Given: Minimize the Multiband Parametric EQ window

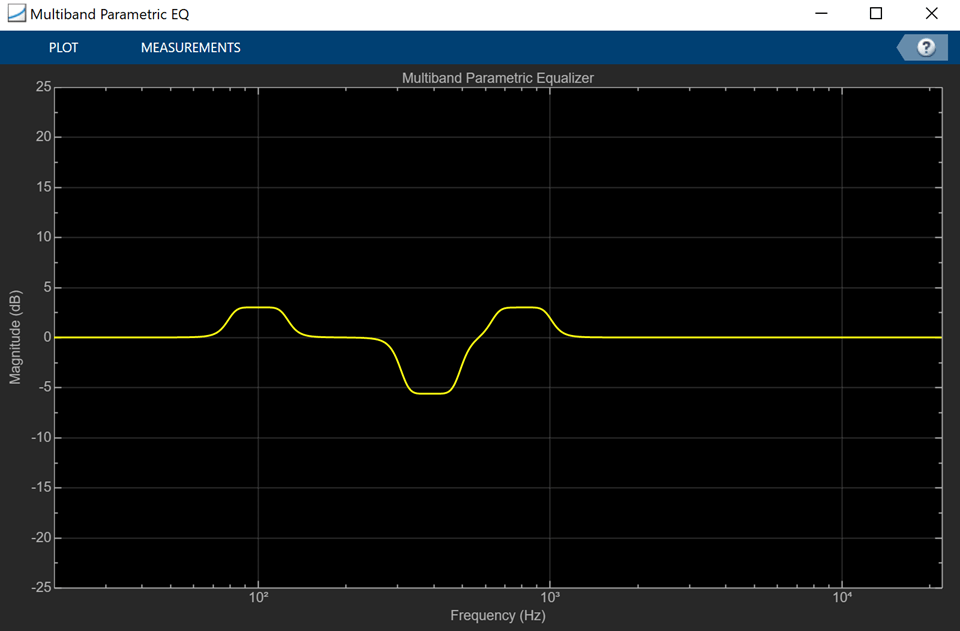Looking at the screenshot, I should [821, 15].
